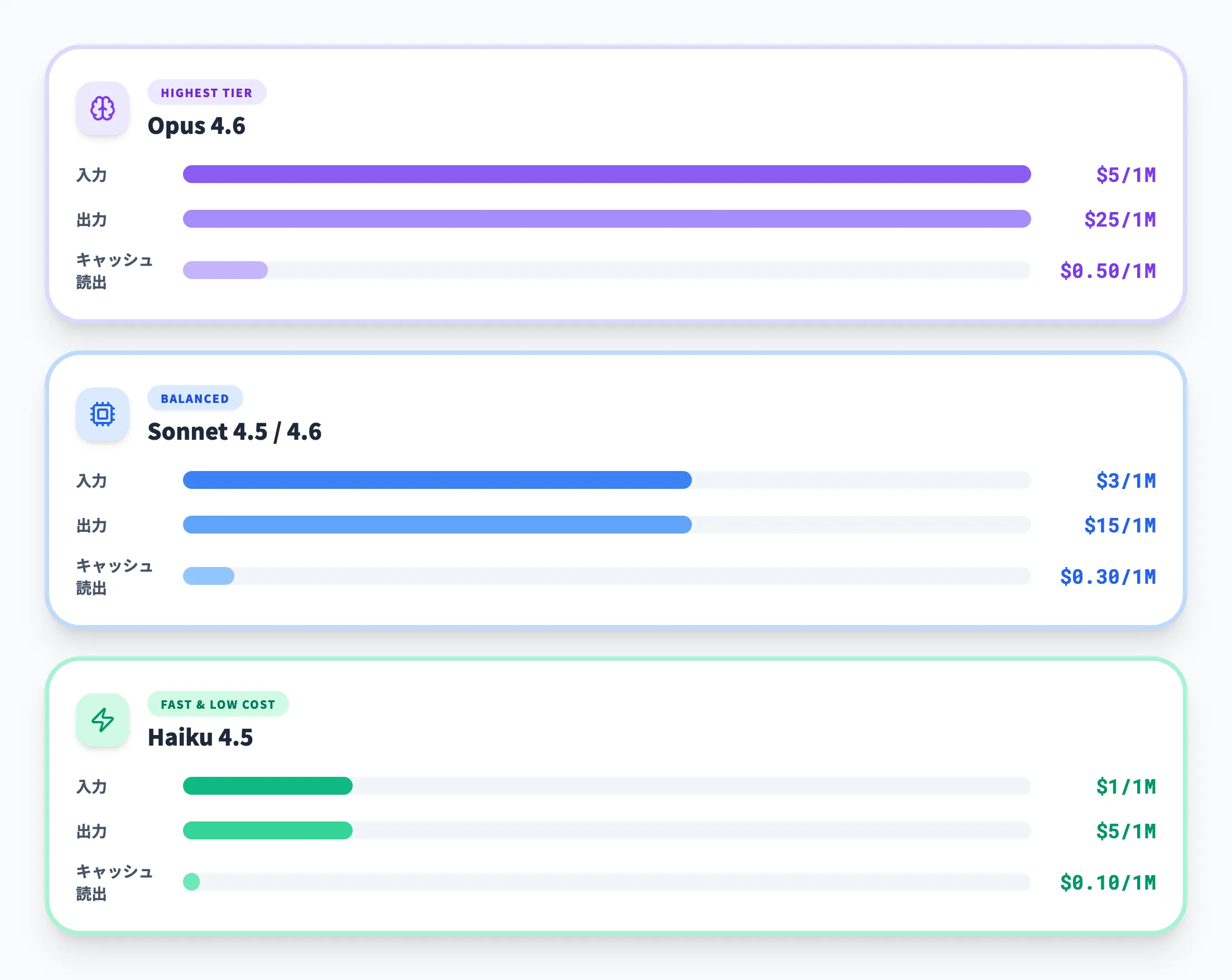Click the chip icon for Sonnet
Screen dimensions: 1232x980
[x=102, y=414]
